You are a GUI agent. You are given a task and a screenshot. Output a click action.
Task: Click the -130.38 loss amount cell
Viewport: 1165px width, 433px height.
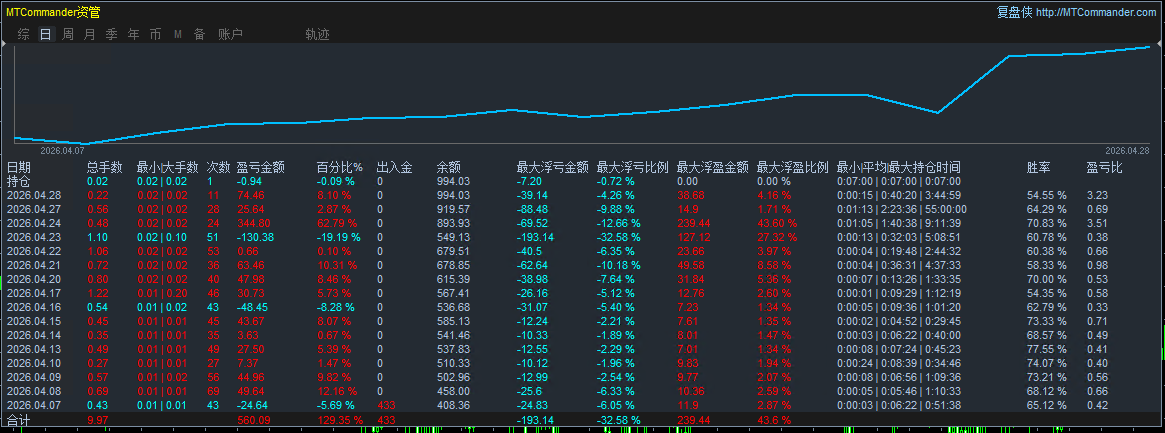pos(256,237)
